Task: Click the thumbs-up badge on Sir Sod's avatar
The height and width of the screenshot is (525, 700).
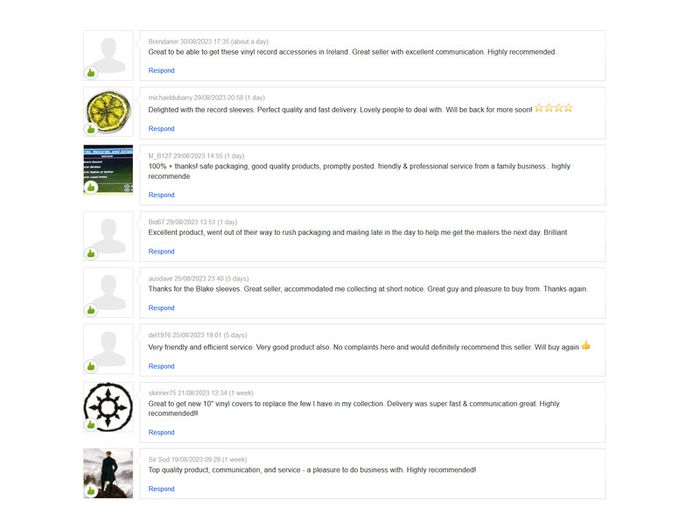Action: click(x=91, y=491)
